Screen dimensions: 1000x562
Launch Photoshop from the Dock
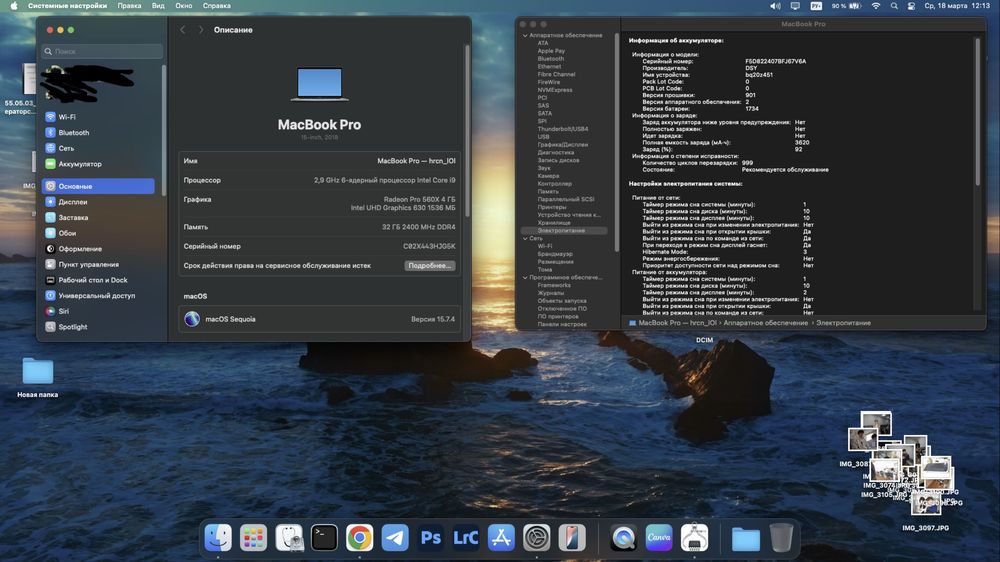[430, 538]
